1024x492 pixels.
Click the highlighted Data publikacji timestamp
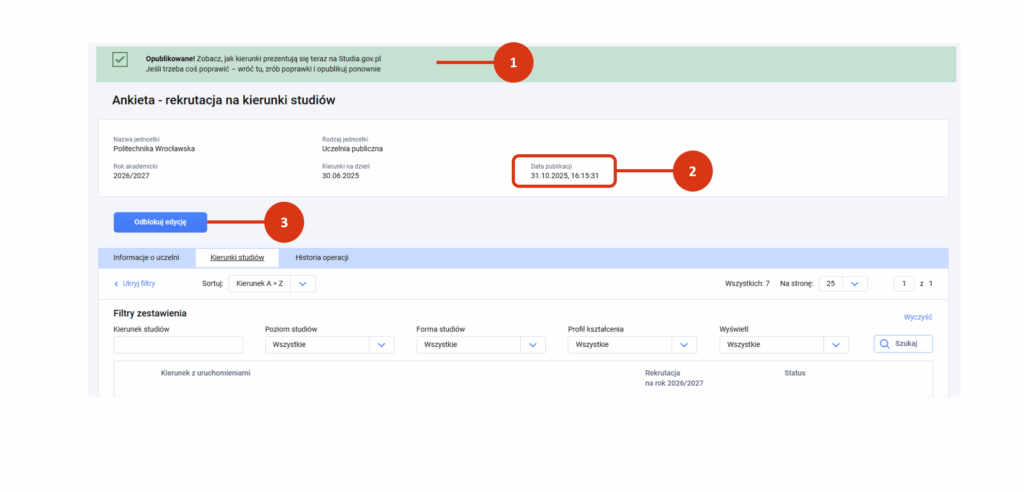[x=564, y=175]
